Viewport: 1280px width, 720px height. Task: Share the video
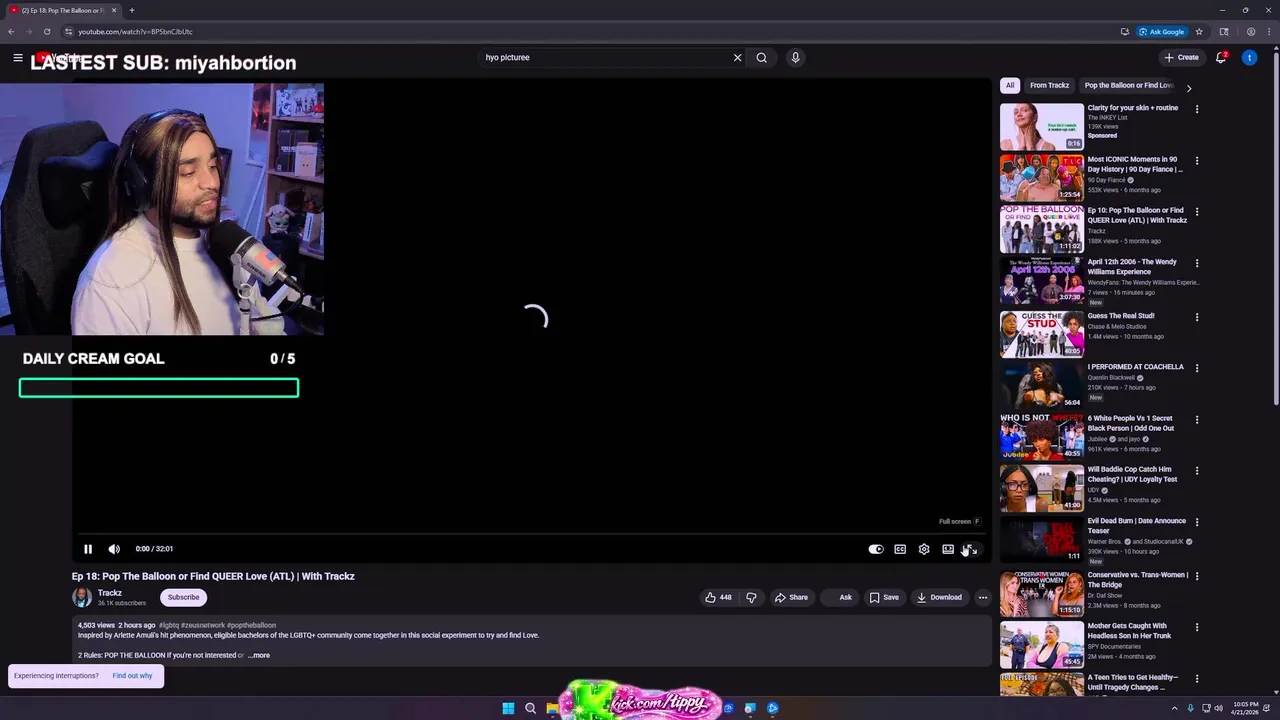pos(791,597)
